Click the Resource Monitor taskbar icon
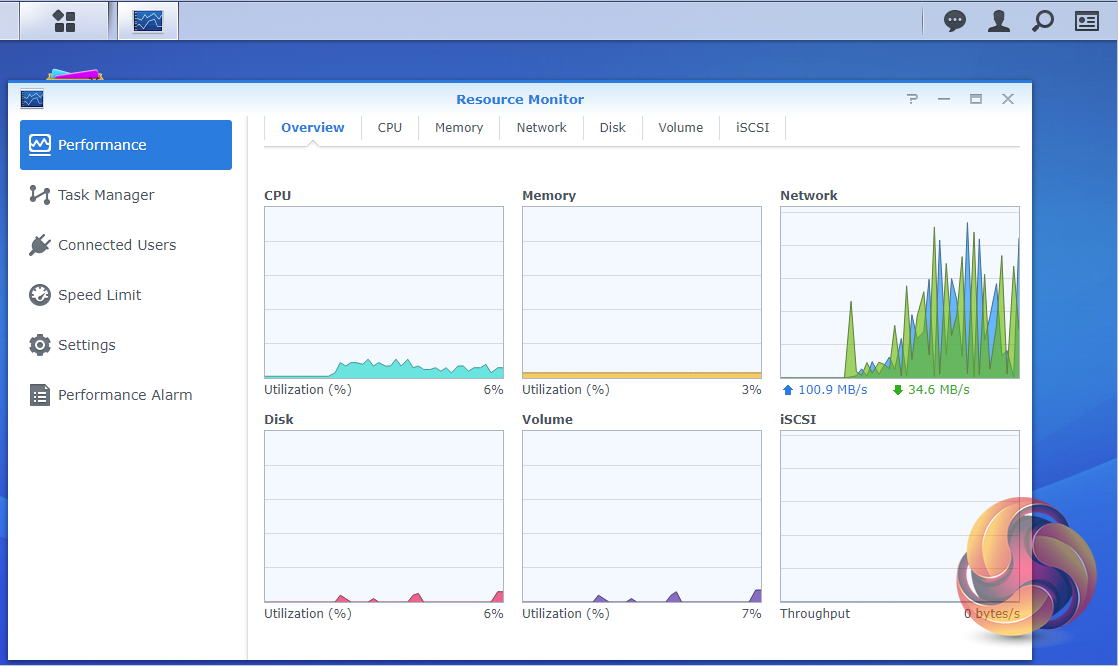1118x666 pixels. pos(148,21)
